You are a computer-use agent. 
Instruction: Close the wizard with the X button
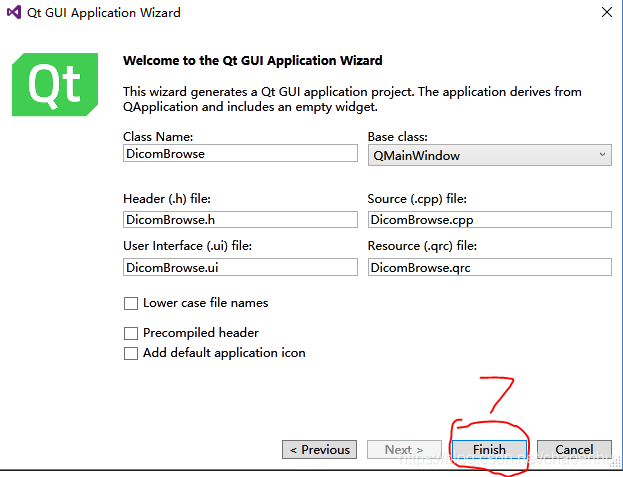pyautogui.click(x=607, y=12)
